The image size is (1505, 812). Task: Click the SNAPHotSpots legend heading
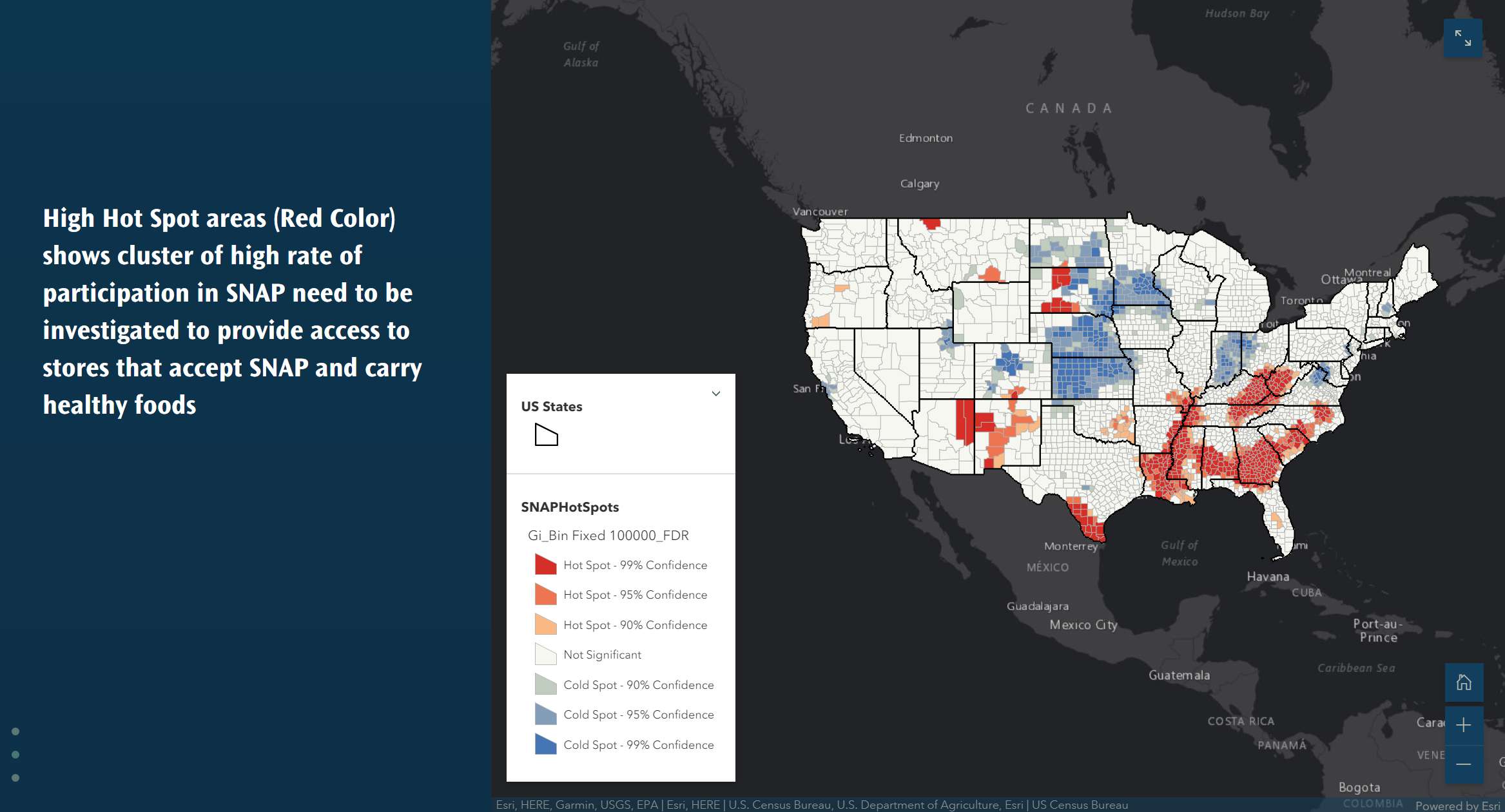(x=570, y=507)
